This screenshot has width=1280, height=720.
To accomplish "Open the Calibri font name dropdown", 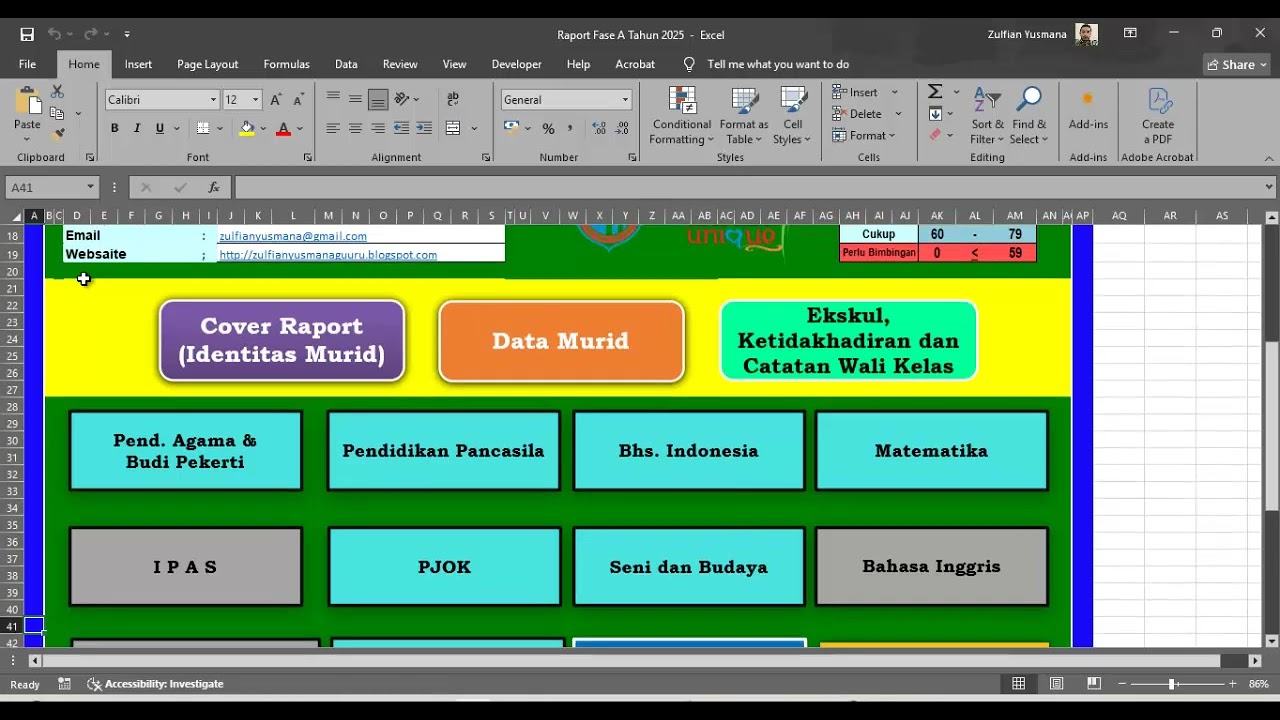I will click(x=212, y=100).
